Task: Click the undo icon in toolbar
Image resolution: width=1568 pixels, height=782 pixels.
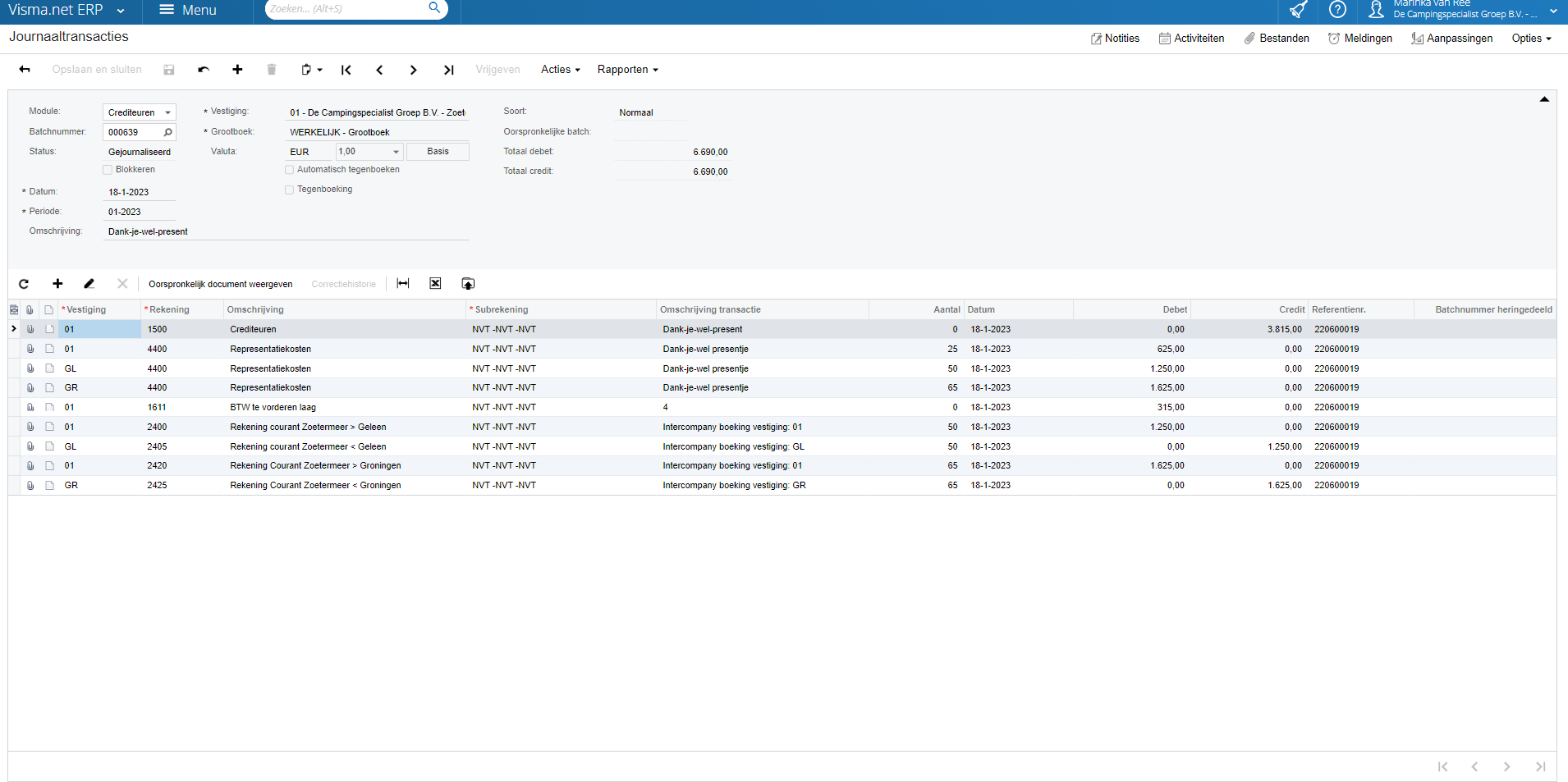Action: (x=204, y=70)
